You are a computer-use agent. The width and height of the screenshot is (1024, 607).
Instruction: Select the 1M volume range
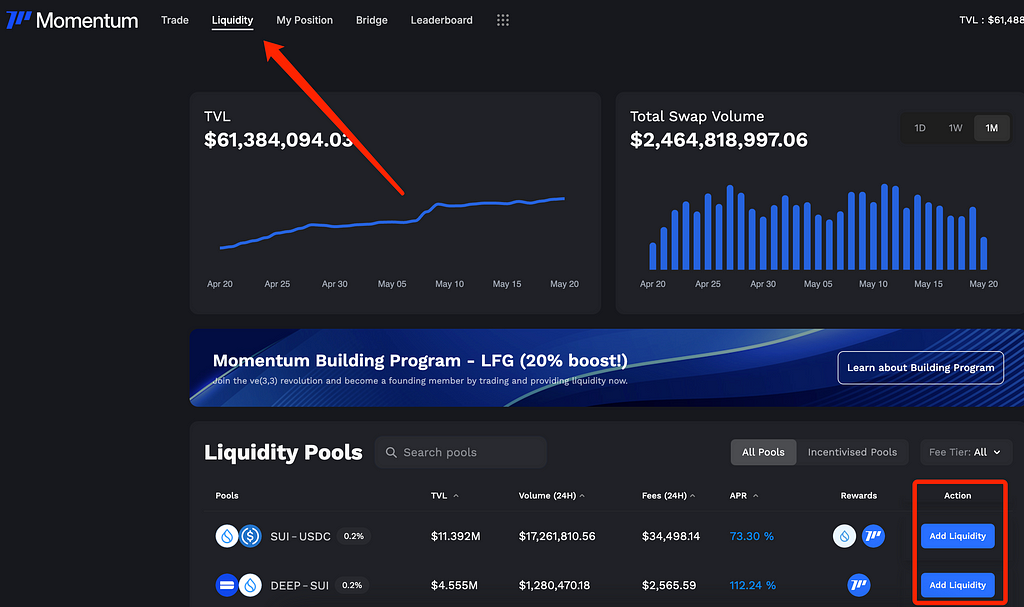tap(991, 128)
